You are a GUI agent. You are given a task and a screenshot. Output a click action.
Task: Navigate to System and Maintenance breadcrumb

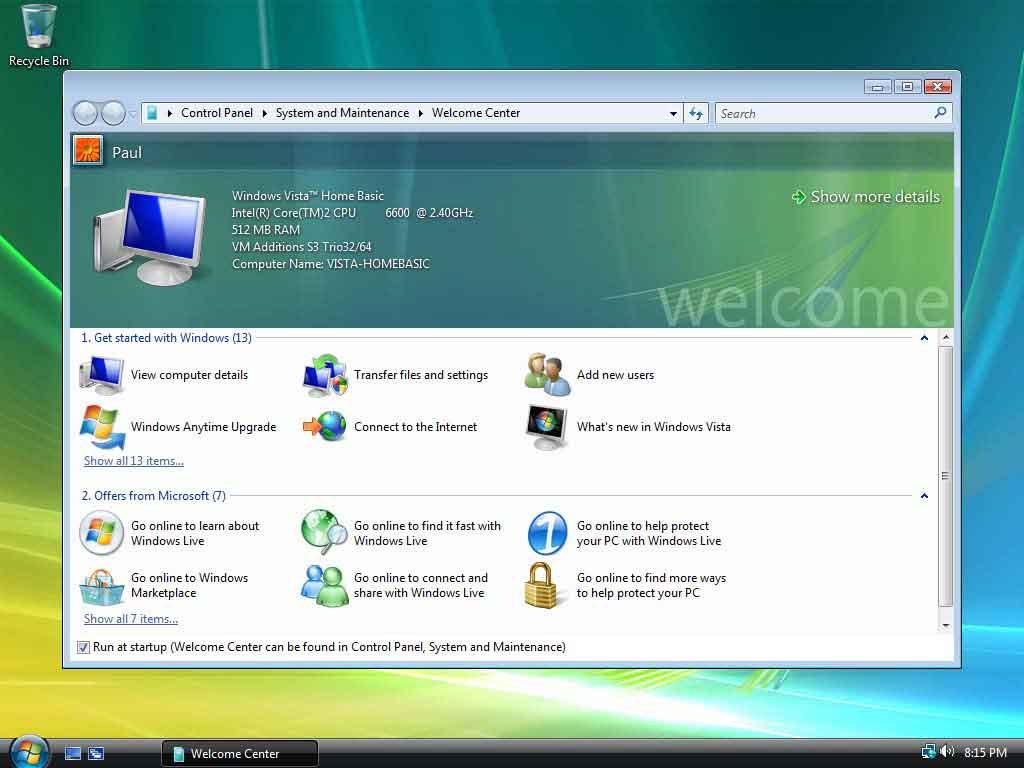[x=342, y=113]
